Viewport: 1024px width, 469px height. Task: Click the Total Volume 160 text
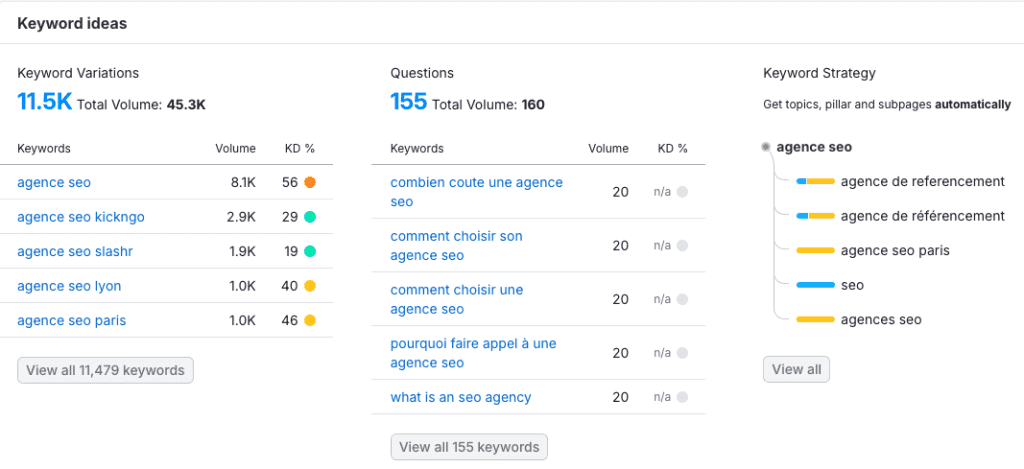488,105
